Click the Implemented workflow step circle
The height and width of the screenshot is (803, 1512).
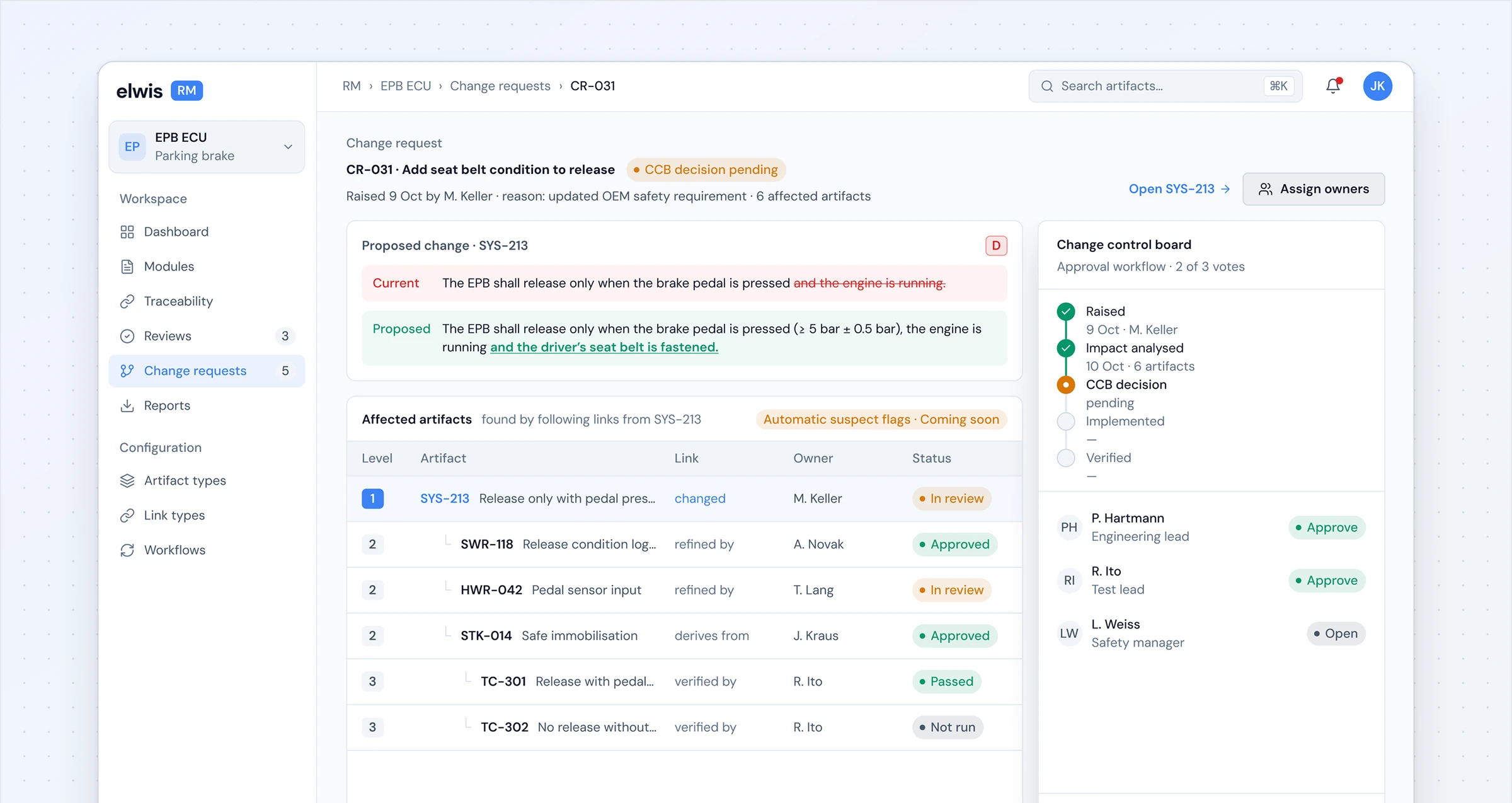tap(1066, 421)
